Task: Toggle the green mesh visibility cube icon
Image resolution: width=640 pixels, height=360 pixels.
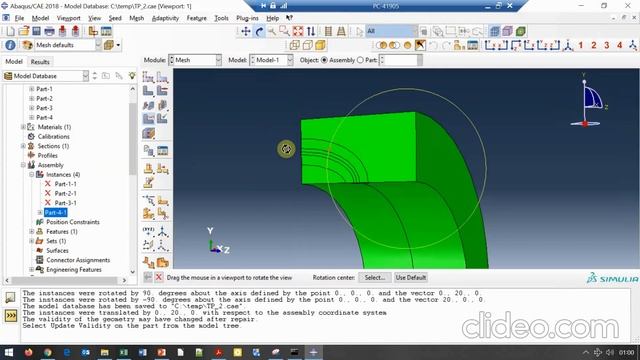Action: point(520,31)
